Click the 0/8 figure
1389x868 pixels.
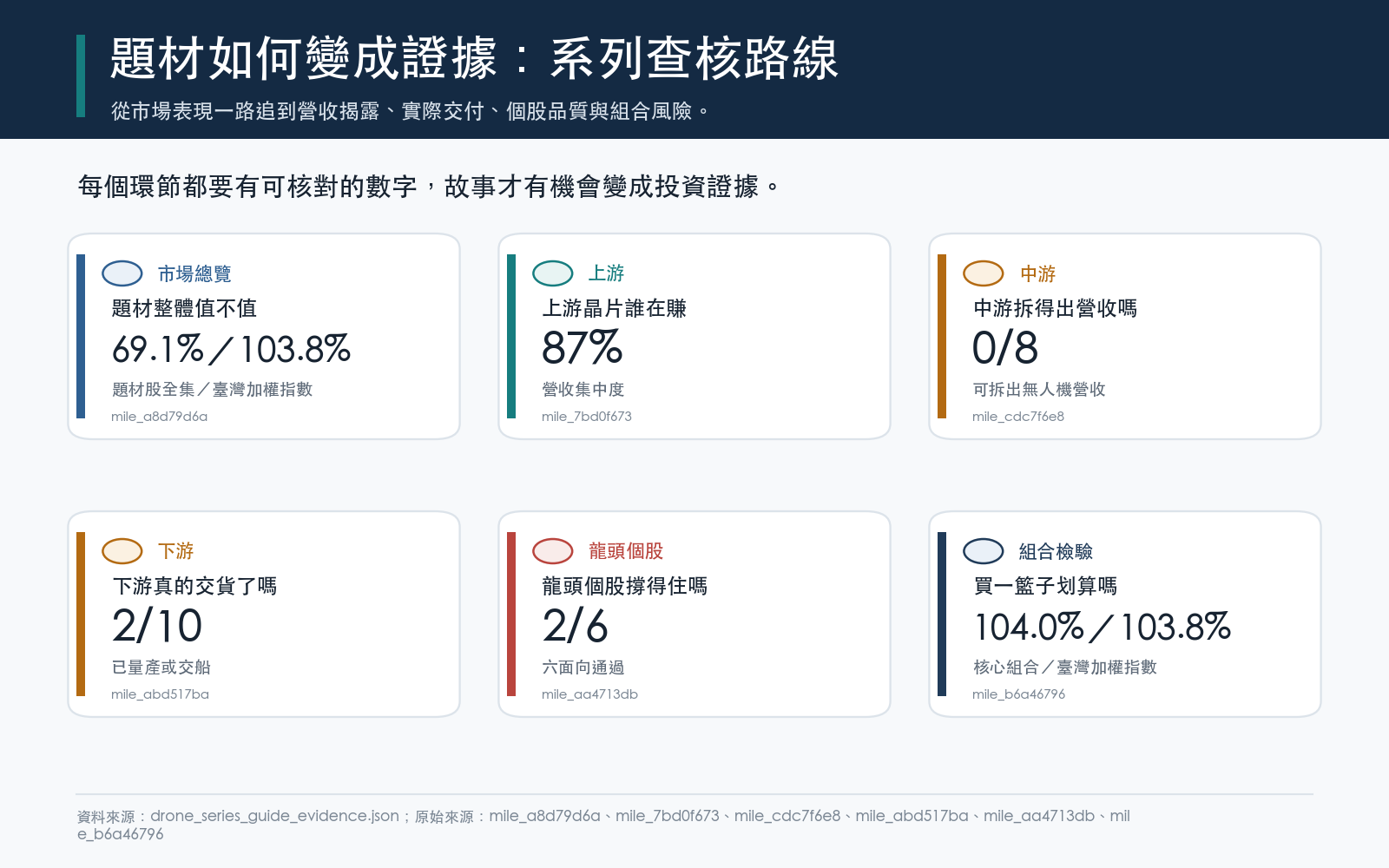1005,348
